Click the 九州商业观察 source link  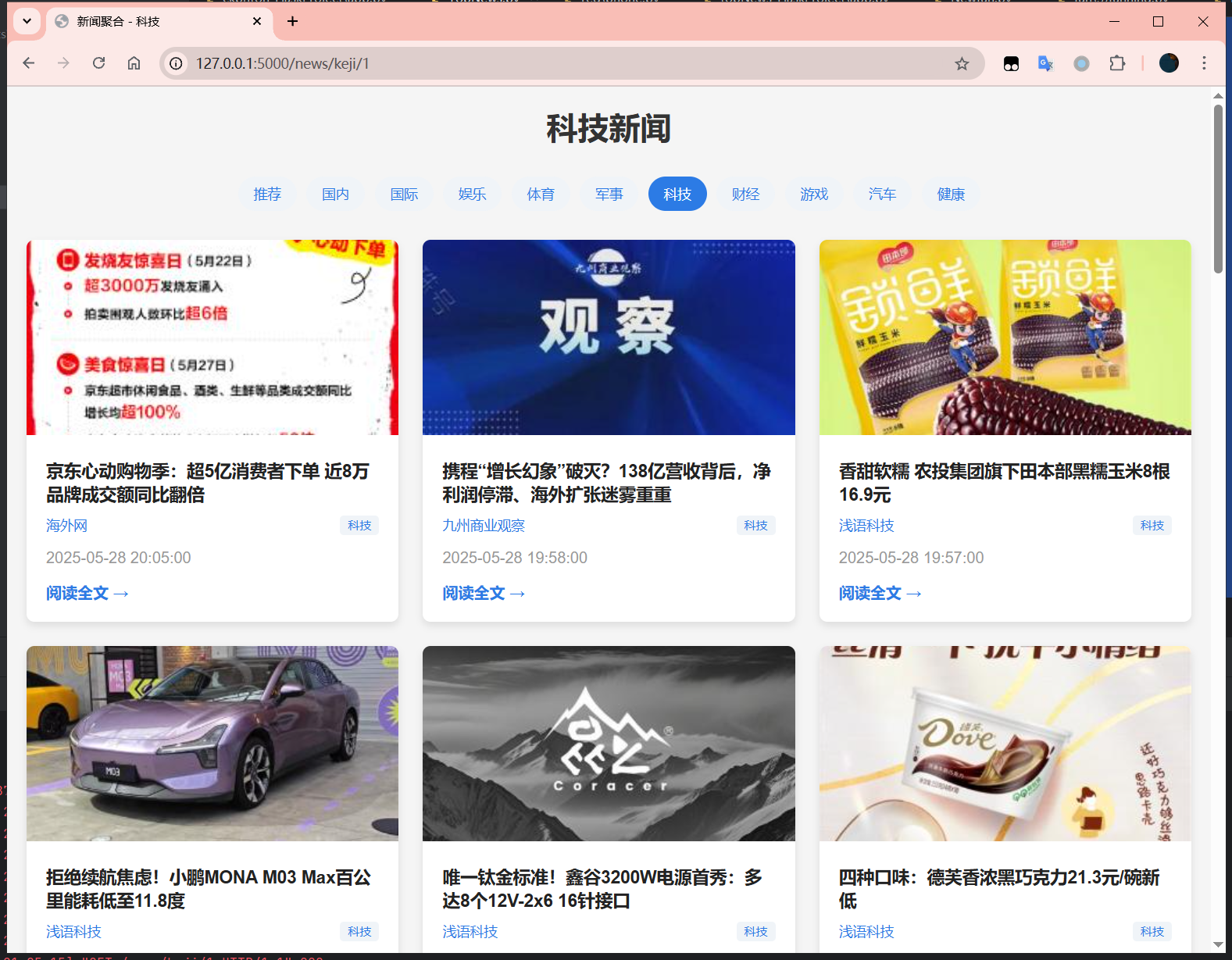[484, 526]
